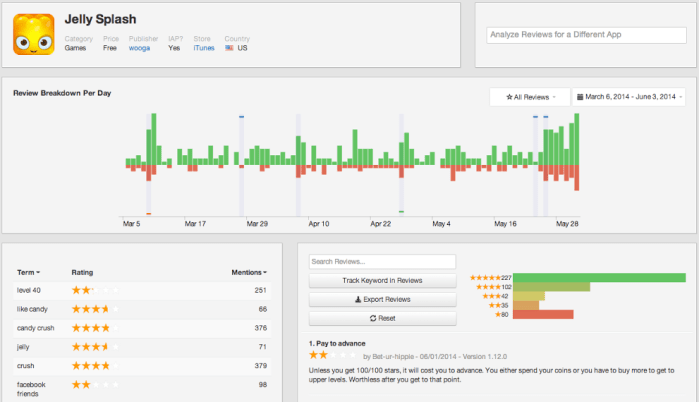This screenshot has height=402, width=699.
Task: Select the candy crush term row
Action: point(142,328)
